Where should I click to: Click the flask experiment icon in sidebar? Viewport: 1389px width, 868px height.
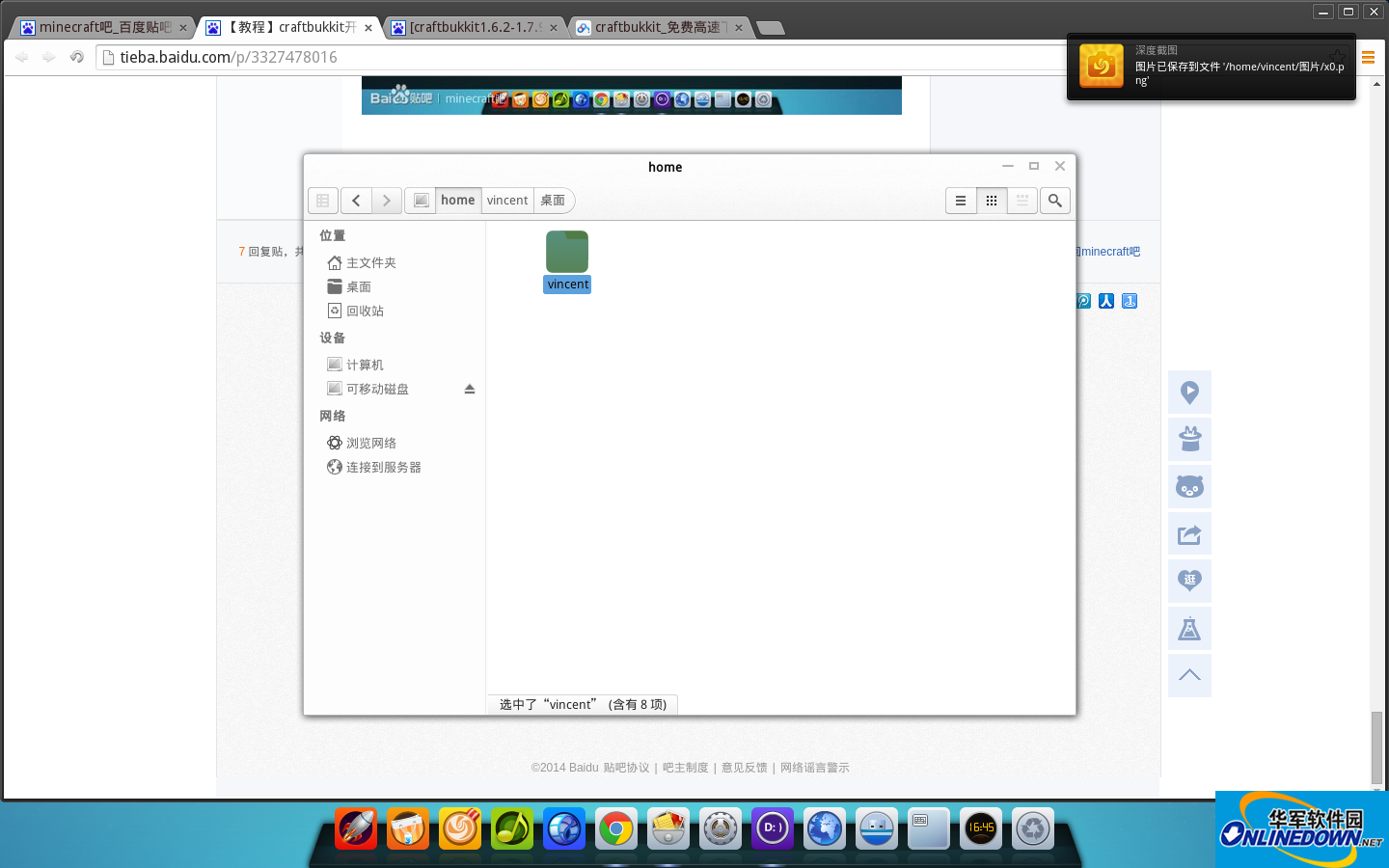point(1189,628)
